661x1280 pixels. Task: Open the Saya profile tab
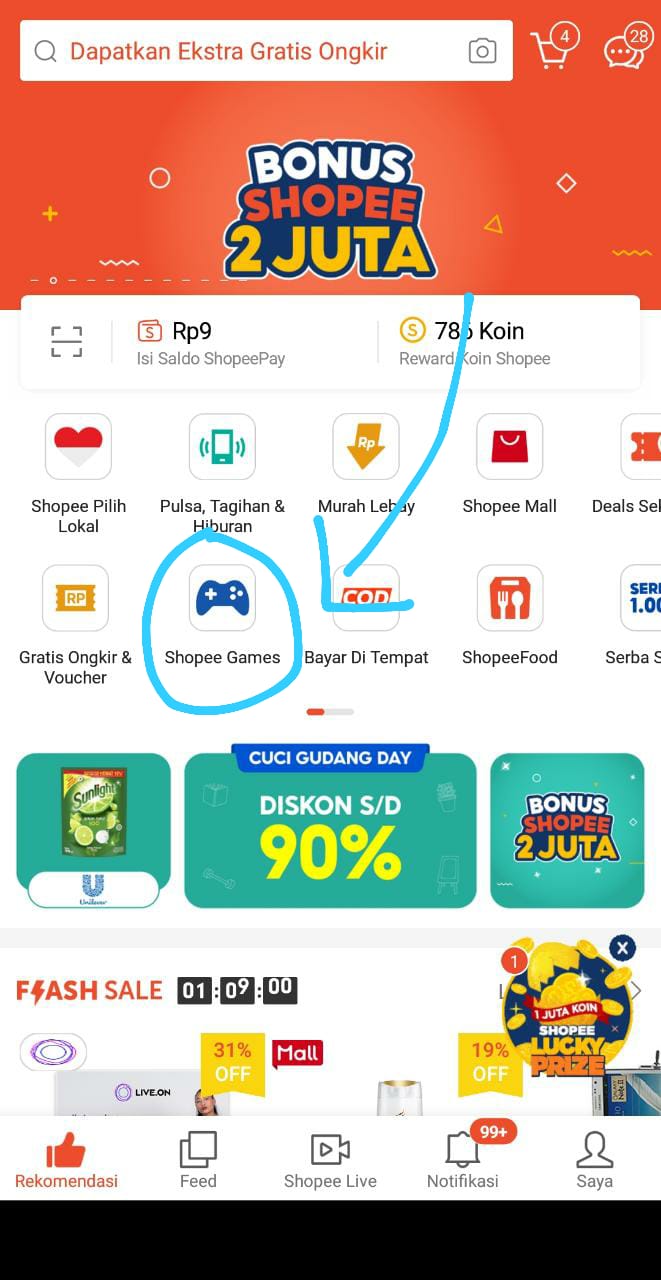tap(594, 1160)
